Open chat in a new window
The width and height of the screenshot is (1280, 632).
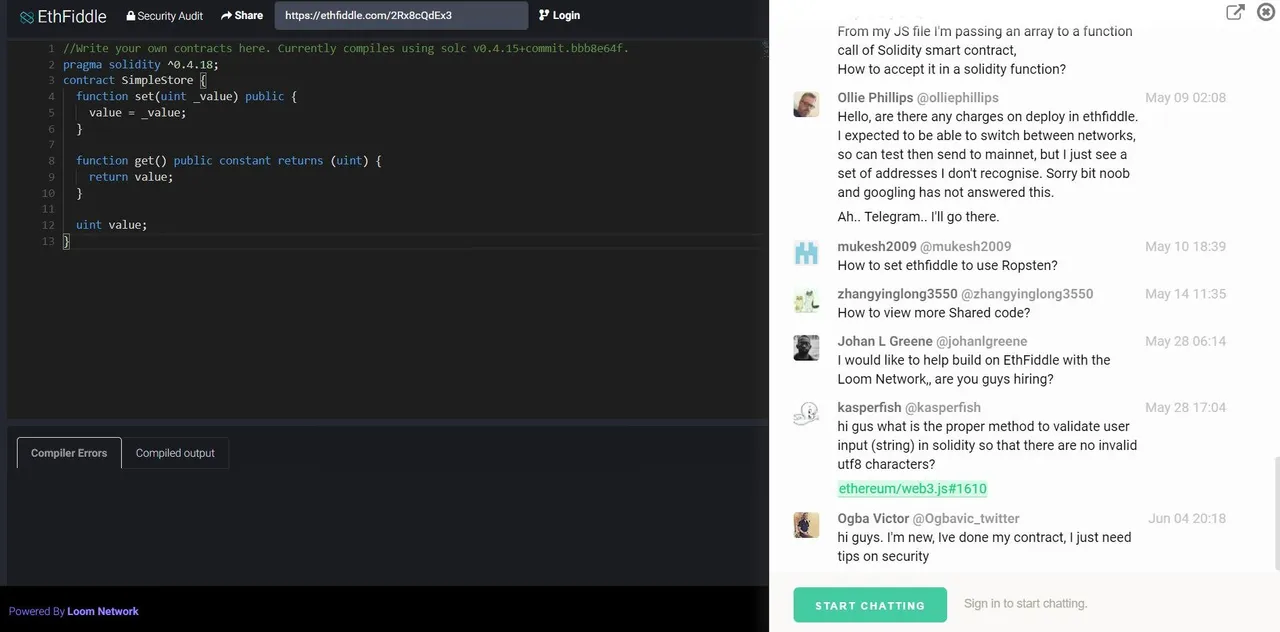click(x=1235, y=12)
